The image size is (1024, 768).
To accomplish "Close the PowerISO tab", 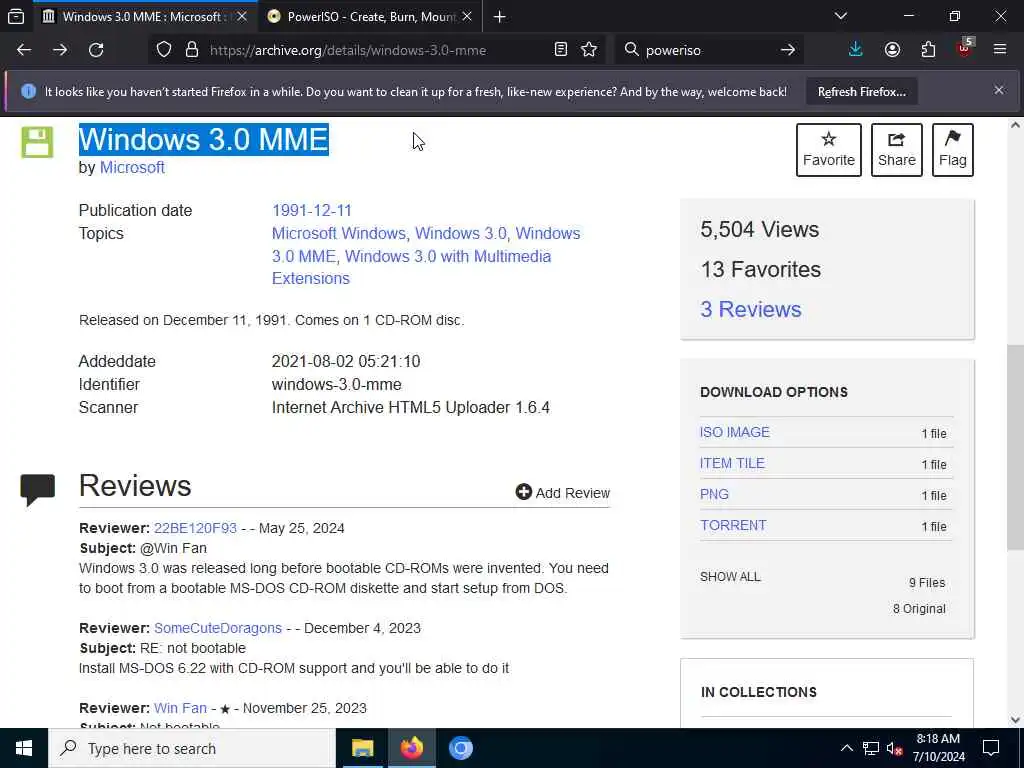I will (x=467, y=16).
